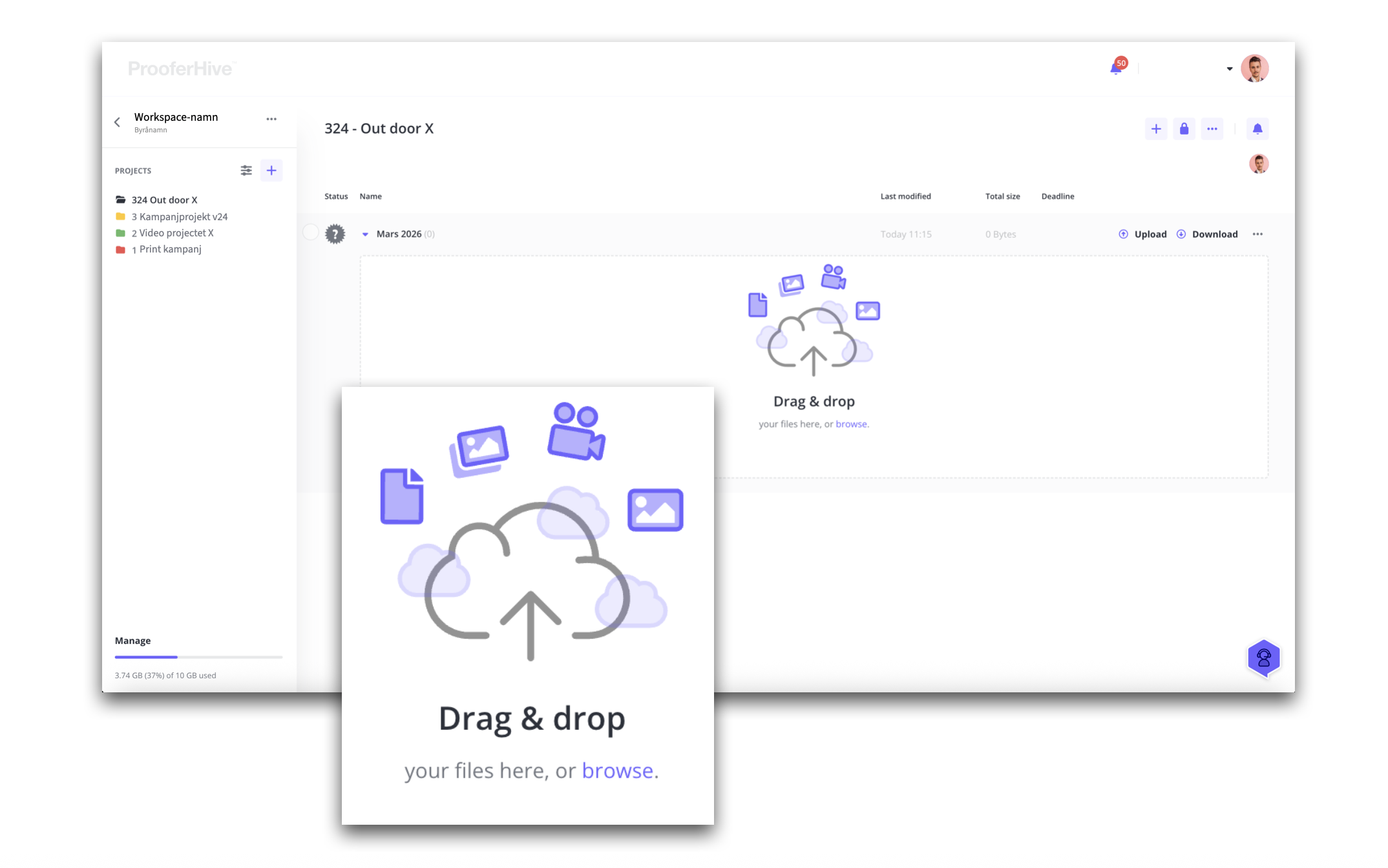The height and width of the screenshot is (868, 1388).
Task: Select the Mars 2026 row checkbox
Action: coord(311,232)
